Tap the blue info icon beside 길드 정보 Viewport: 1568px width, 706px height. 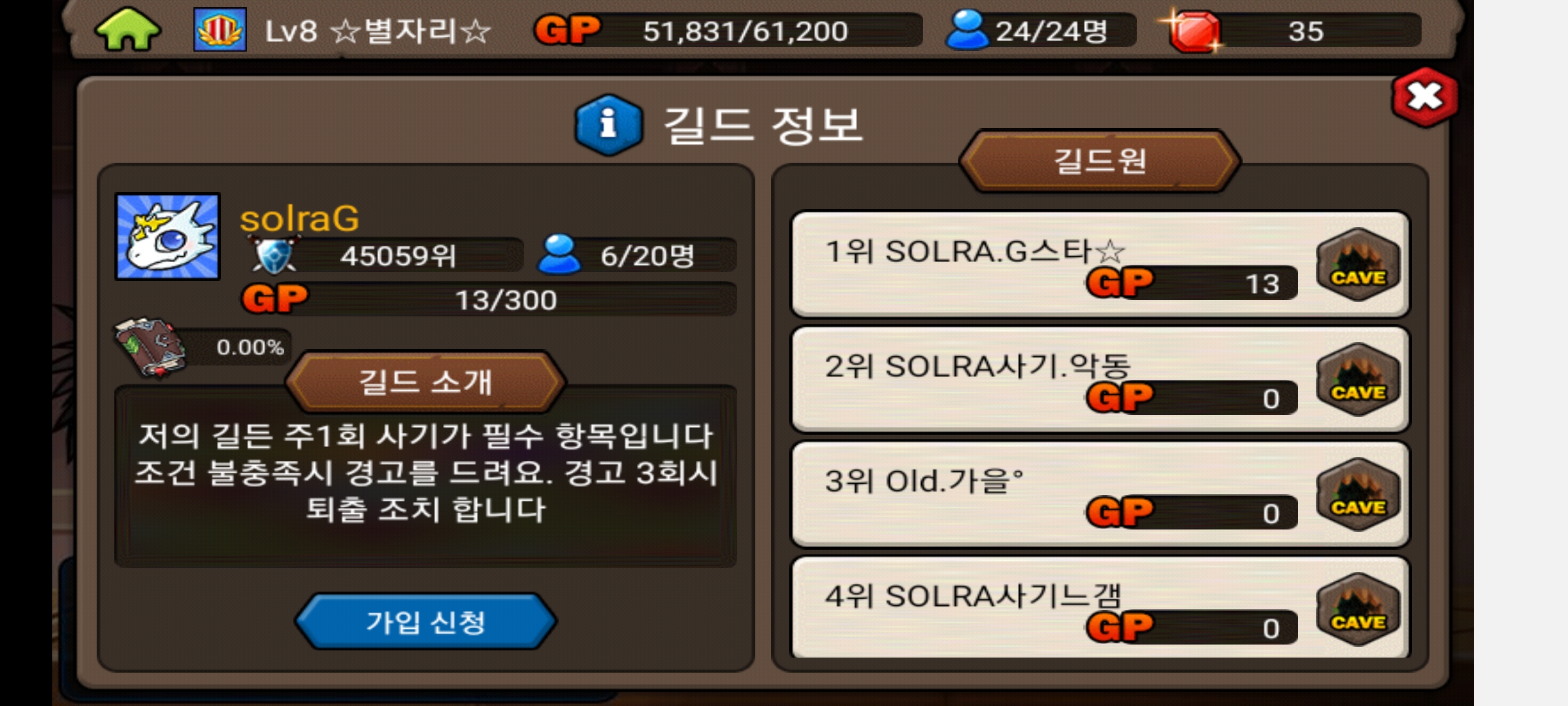click(x=608, y=124)
